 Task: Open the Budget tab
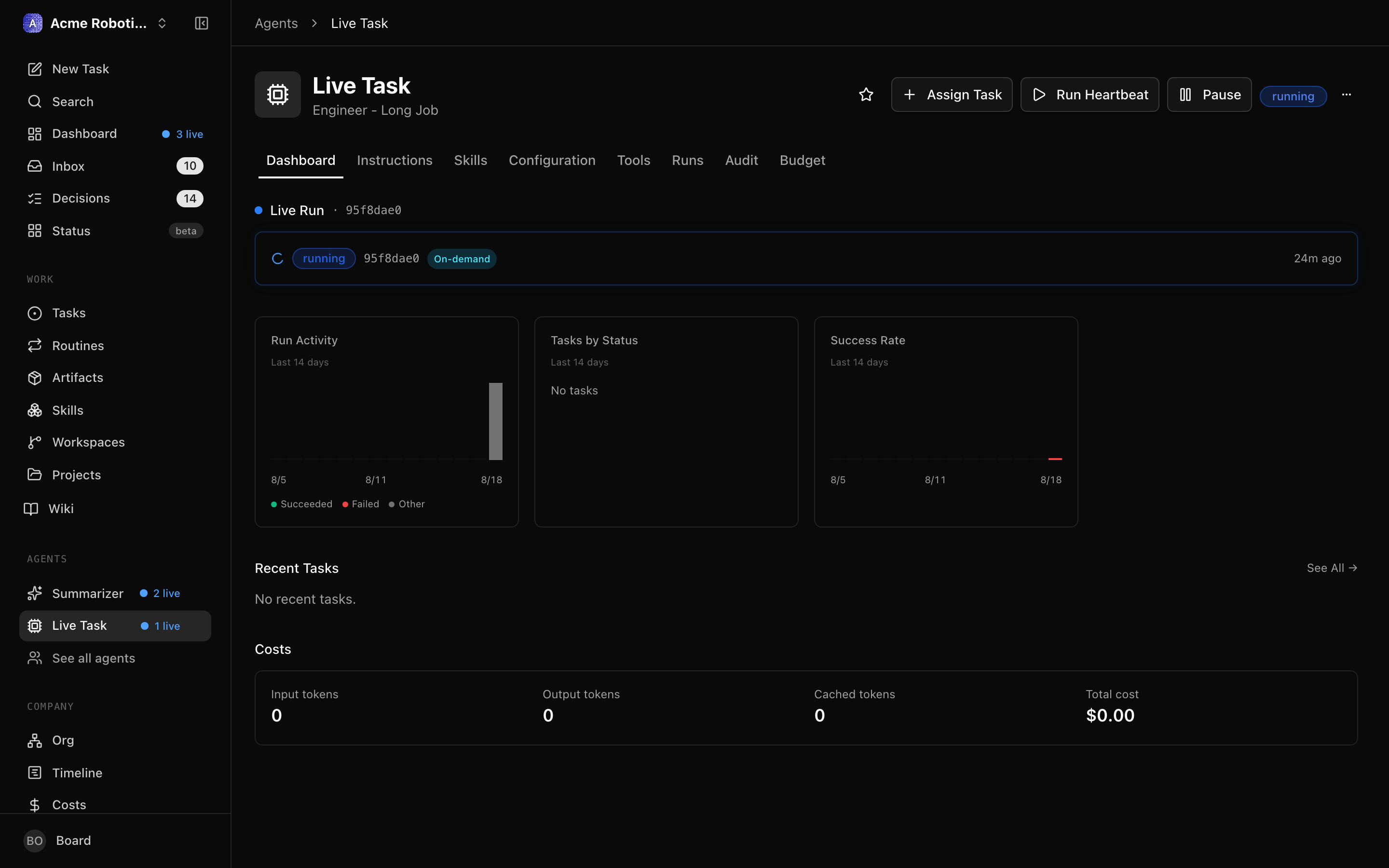[803, 160]
